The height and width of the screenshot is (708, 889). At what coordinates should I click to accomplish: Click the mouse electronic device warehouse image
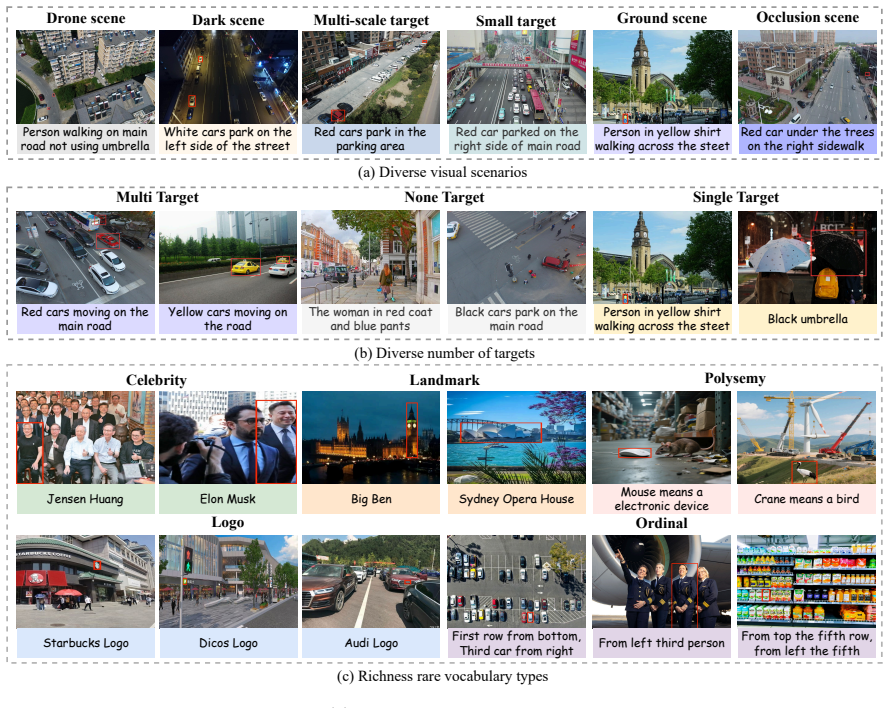tap(662, 437)
